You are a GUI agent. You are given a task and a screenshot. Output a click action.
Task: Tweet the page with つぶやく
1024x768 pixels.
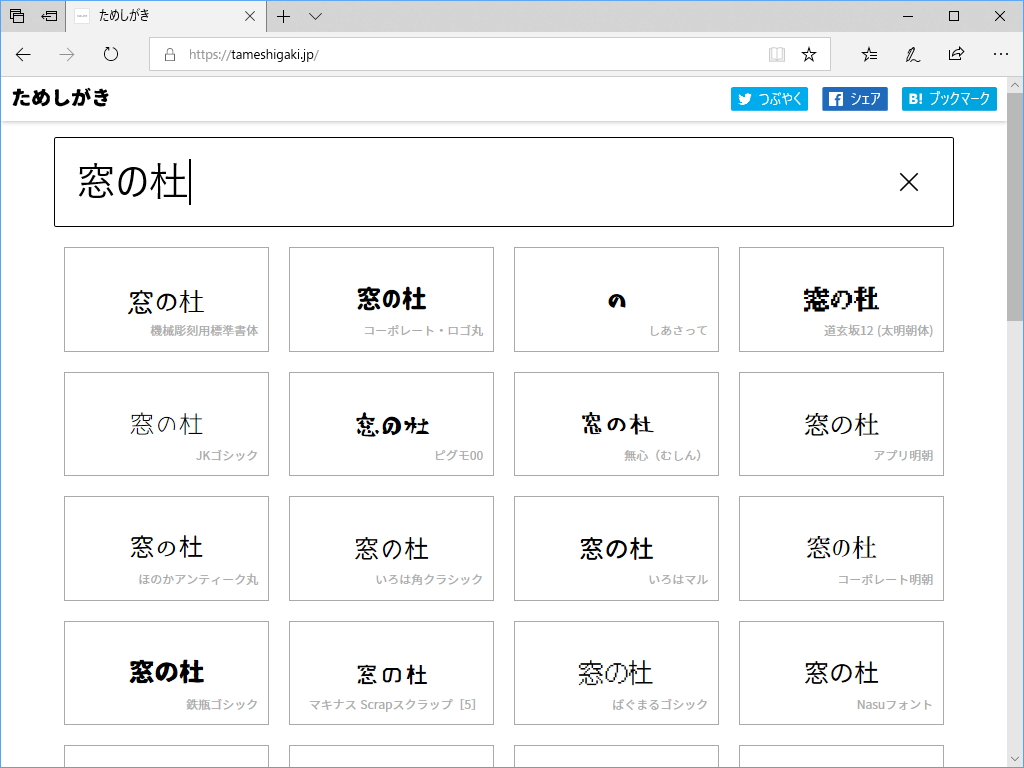click(x=768, y=99)
